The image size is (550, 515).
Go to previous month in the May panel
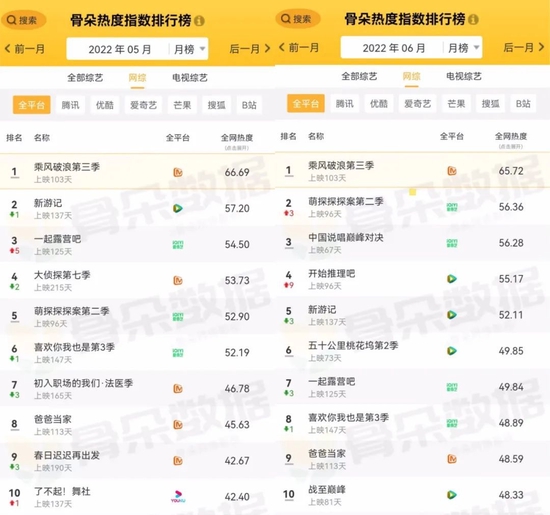(x=24, y=49)
